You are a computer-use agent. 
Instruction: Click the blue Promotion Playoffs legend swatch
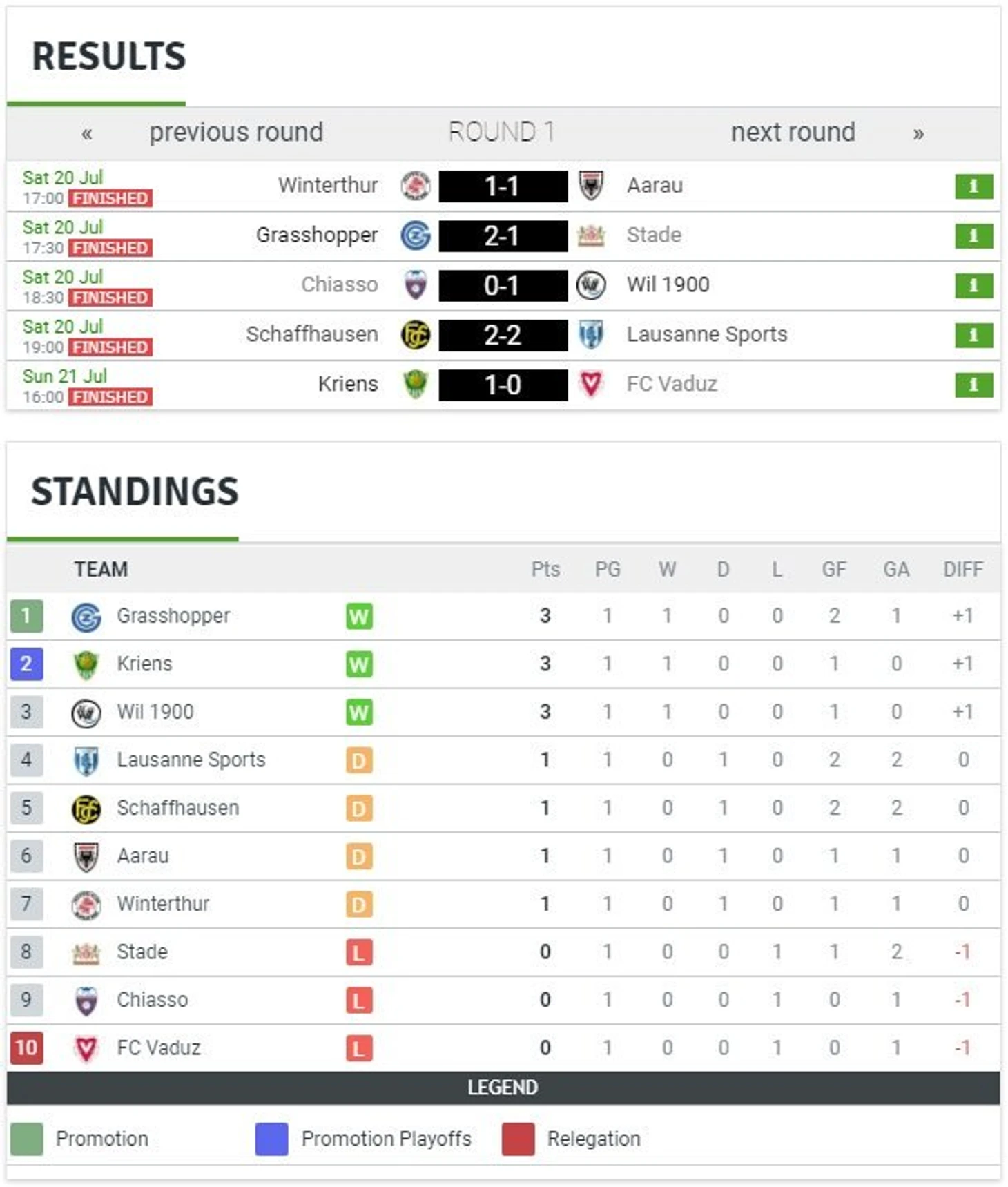(x=271, y=1139)
